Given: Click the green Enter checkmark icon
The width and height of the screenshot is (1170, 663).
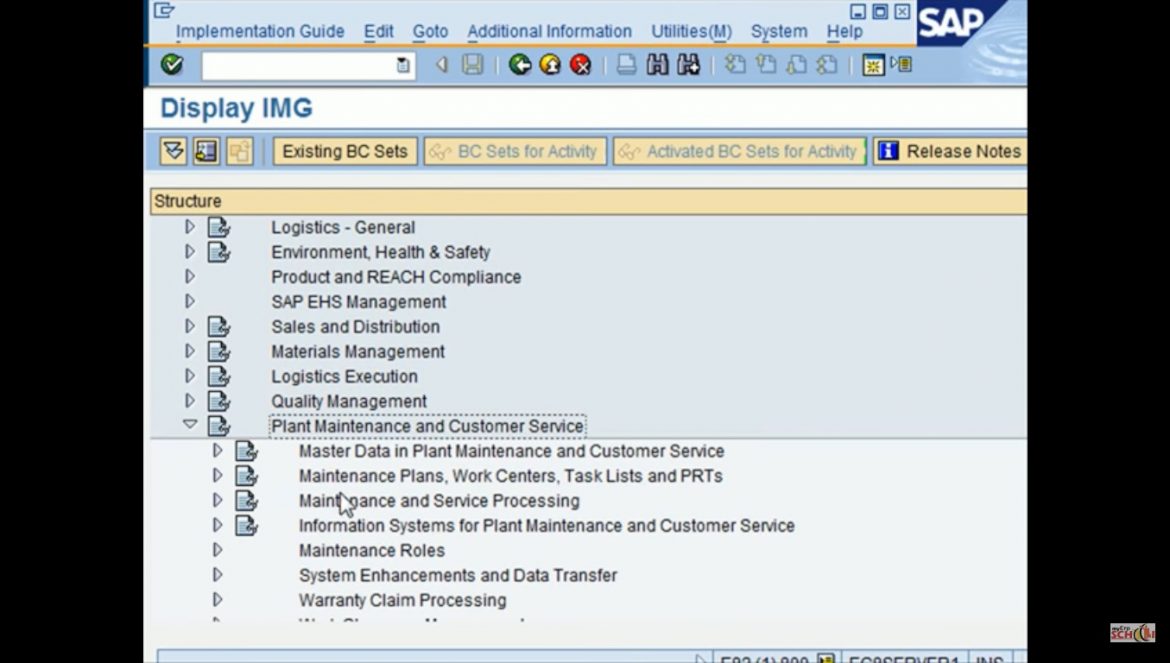Looking at the screenshot, I should (172, 65).
